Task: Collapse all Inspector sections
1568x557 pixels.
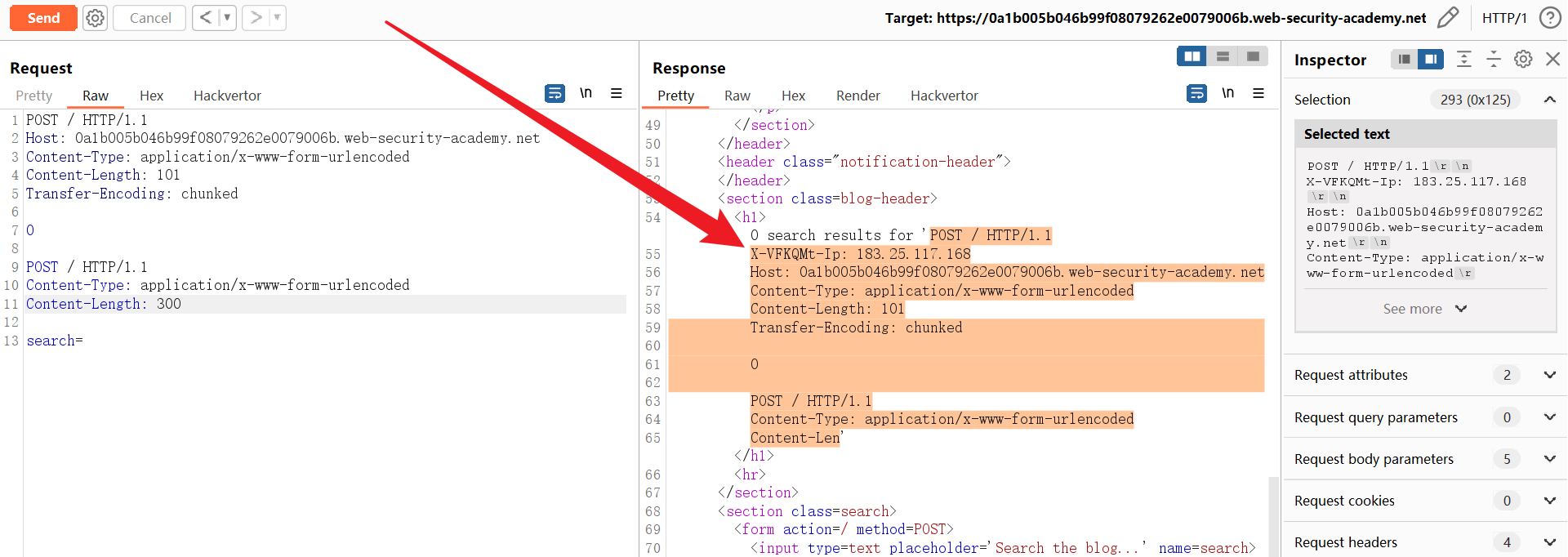Action: click(x=1494, y=59)
